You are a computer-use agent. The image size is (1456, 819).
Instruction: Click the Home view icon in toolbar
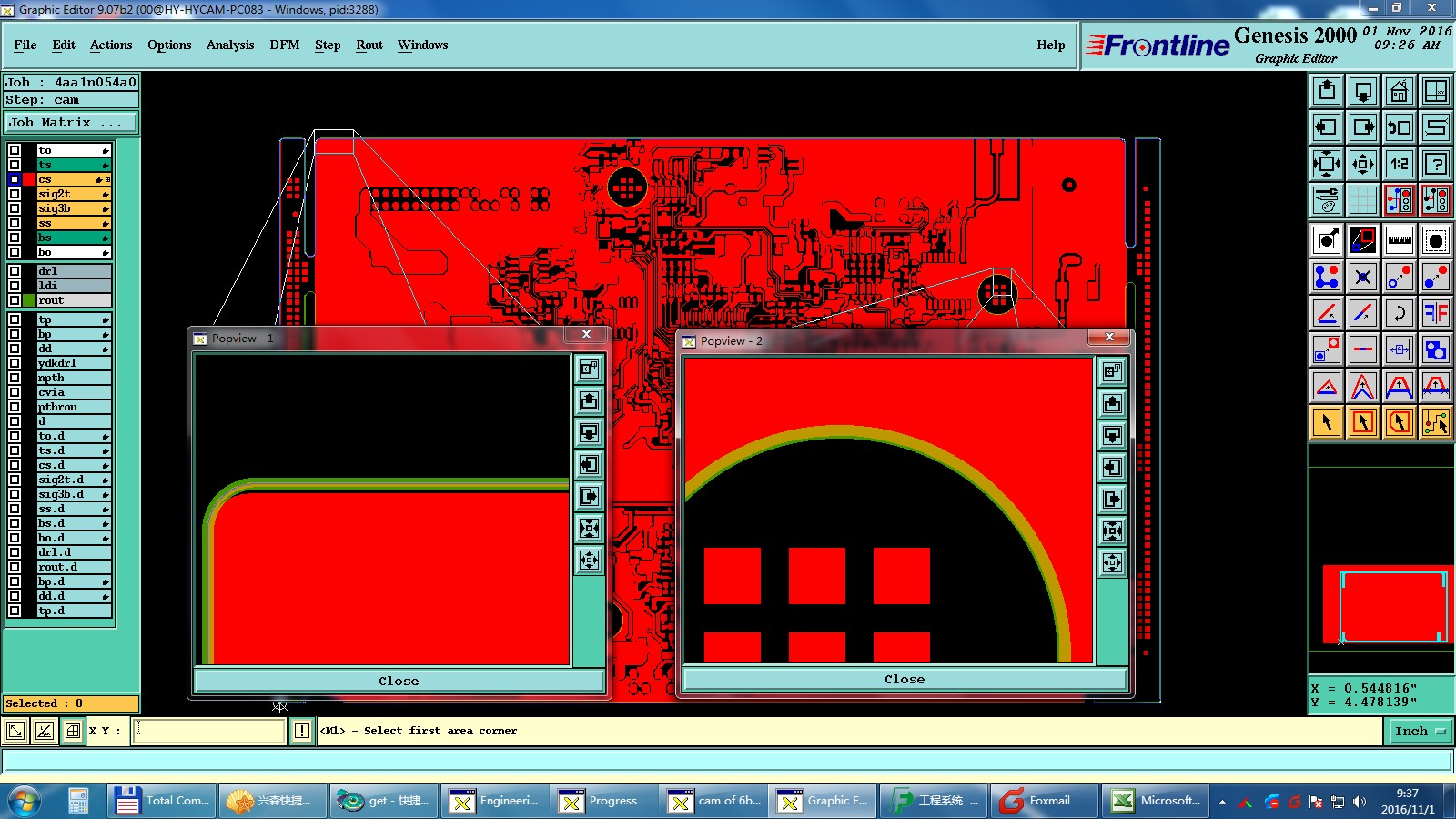(1399, 91)
